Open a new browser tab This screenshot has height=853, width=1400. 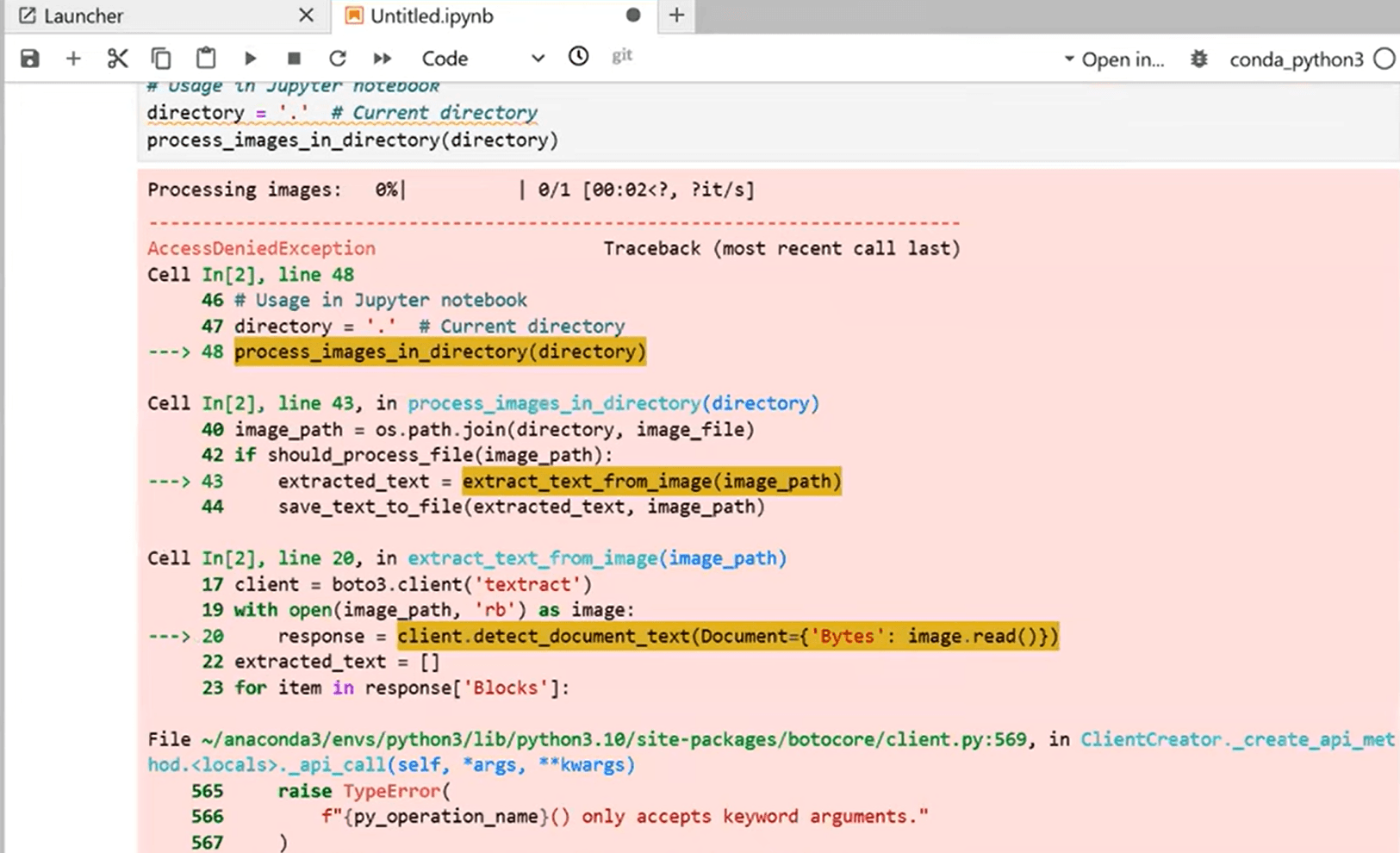click(676, 15)
